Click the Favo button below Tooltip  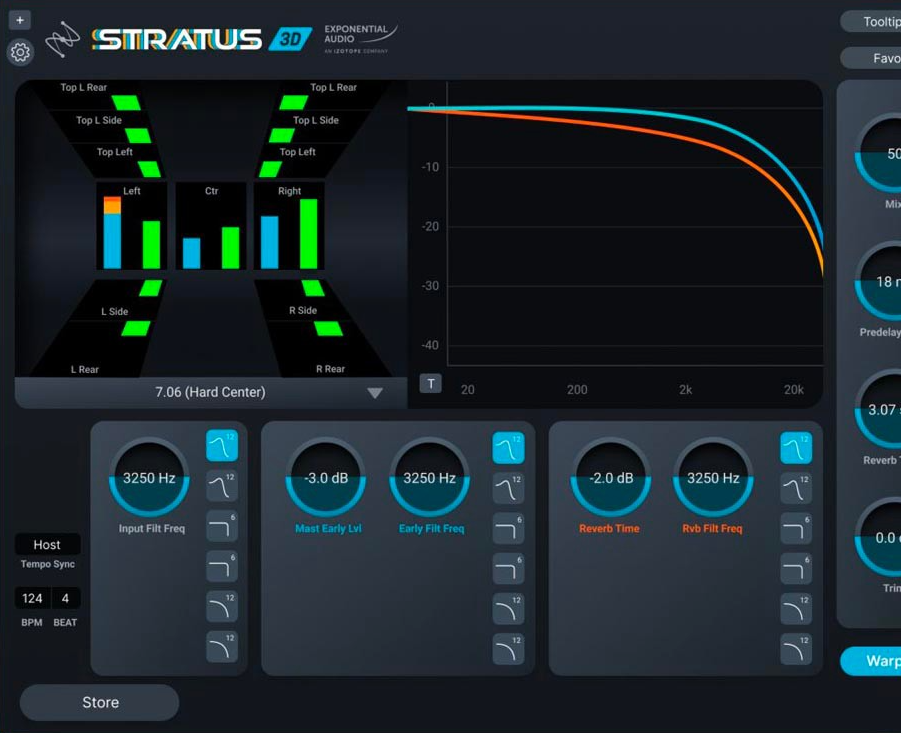(x=871, y=58)
